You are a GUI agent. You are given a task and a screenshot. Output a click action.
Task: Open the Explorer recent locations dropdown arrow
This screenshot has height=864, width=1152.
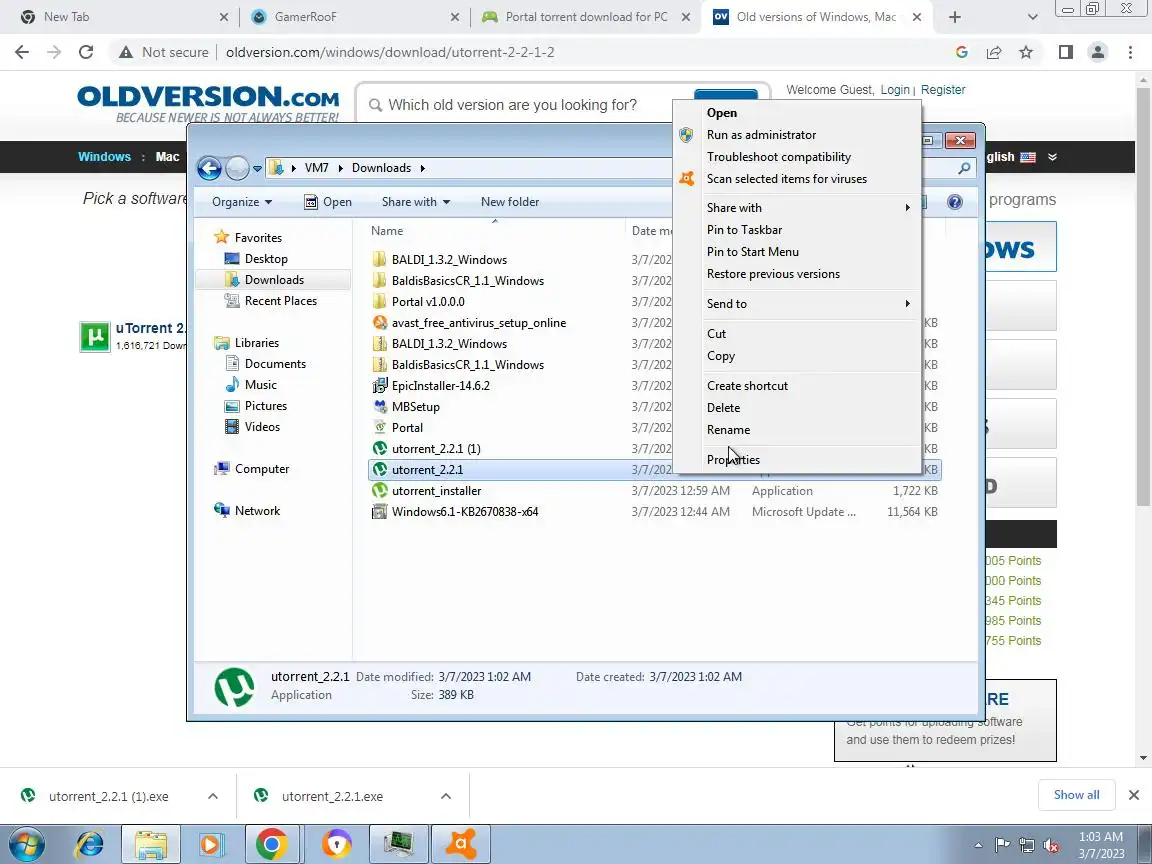coord(257,168)
